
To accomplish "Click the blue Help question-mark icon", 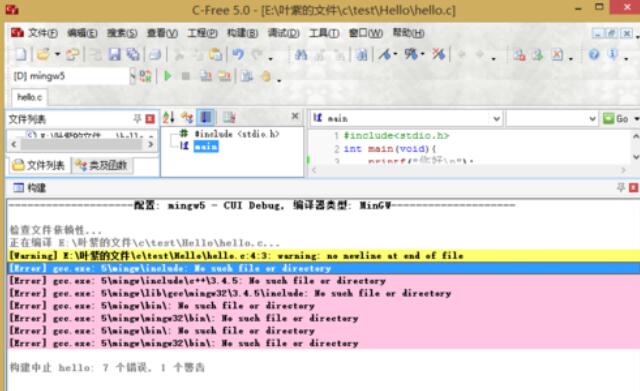I will (x=594, y=54).
